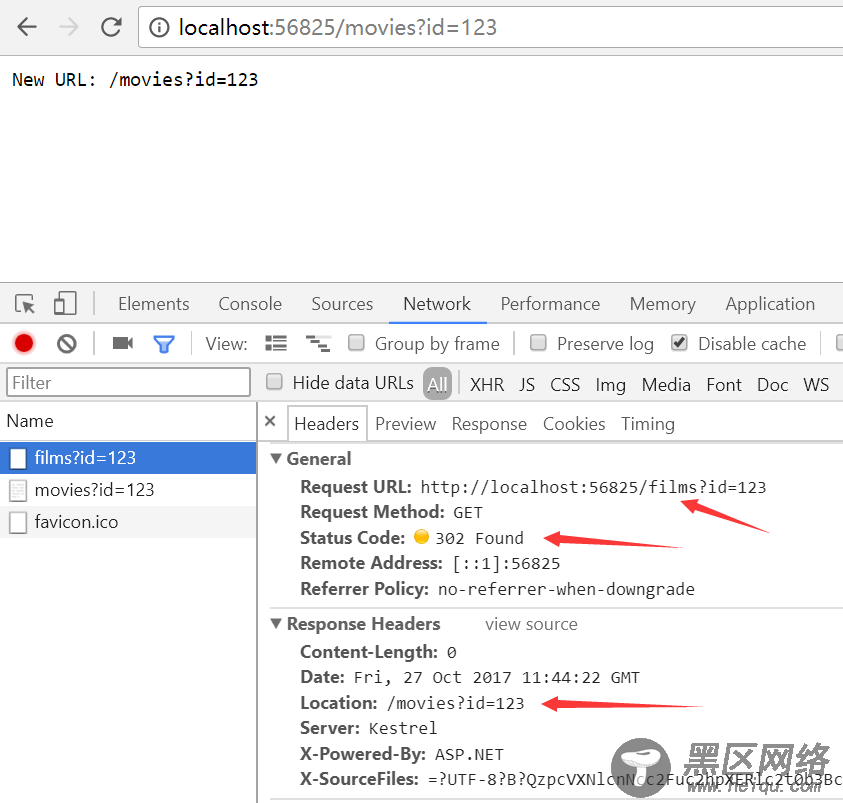This screenshot has height=803, width=843.
Task: Select the films?id=123 request row
Action: pyautogui.click(x=128, y=458)
